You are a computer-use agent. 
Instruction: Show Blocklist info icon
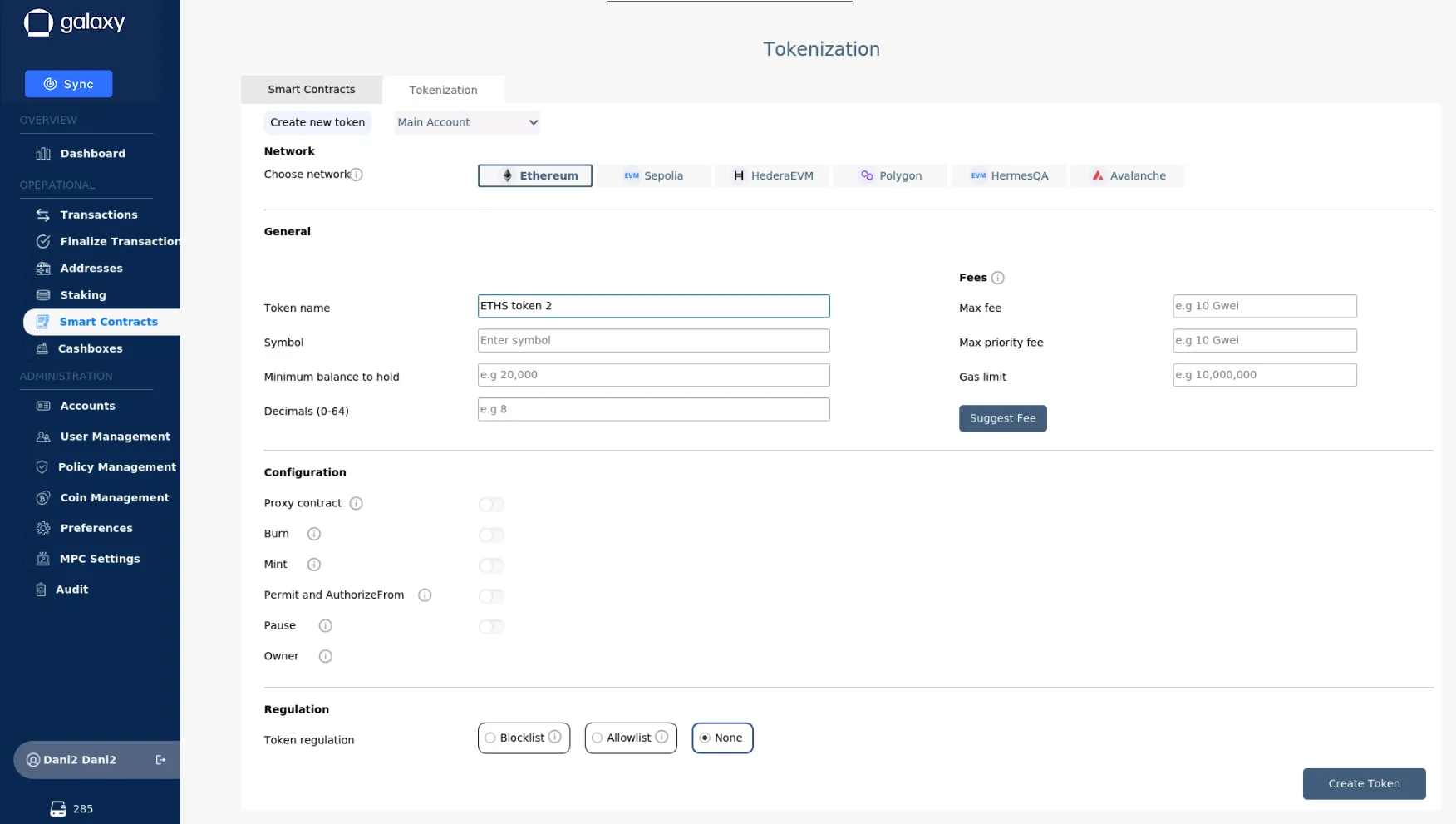click(x=554, y=737)
